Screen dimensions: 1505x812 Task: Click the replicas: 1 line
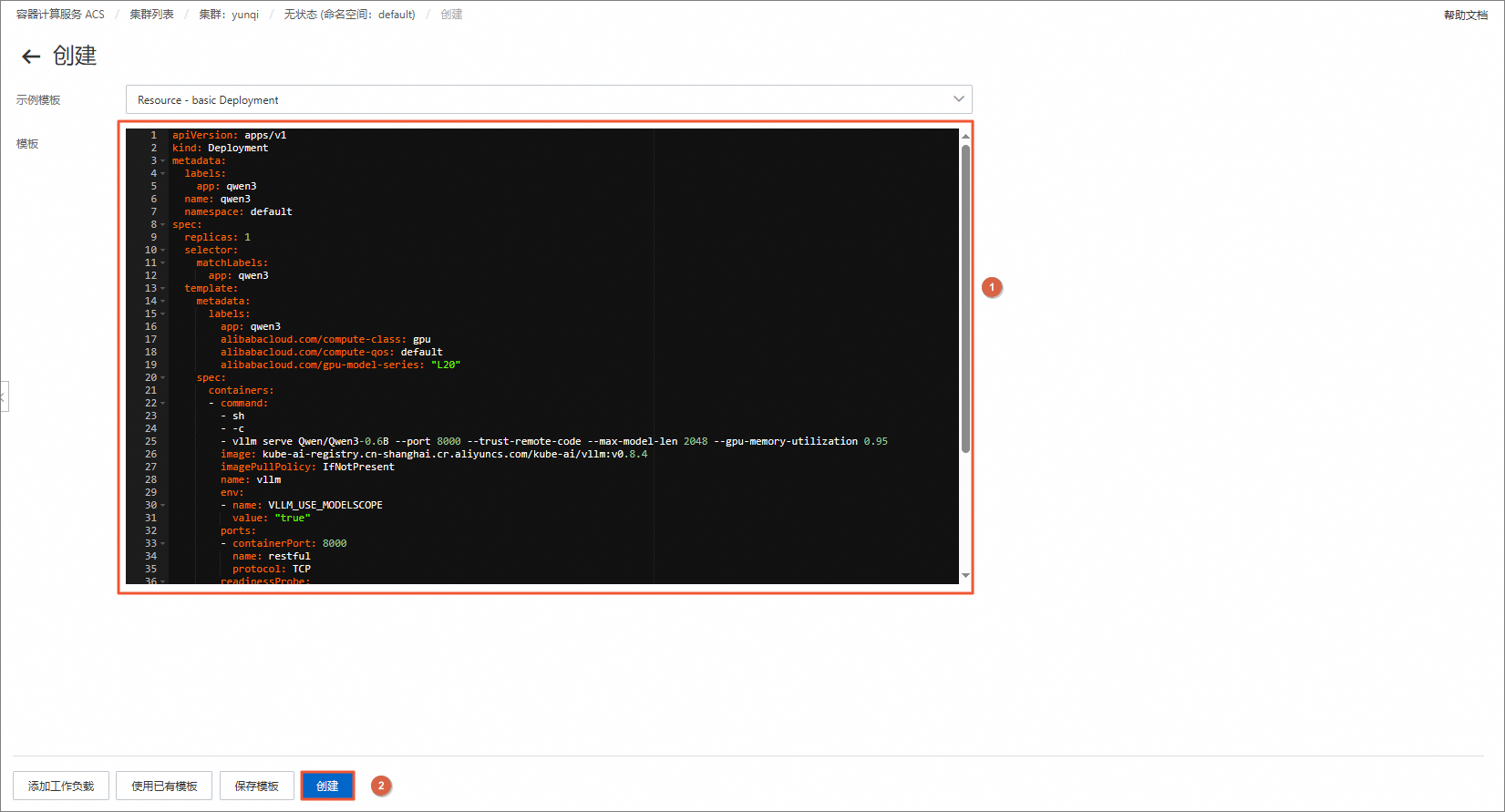pos(218,237)
